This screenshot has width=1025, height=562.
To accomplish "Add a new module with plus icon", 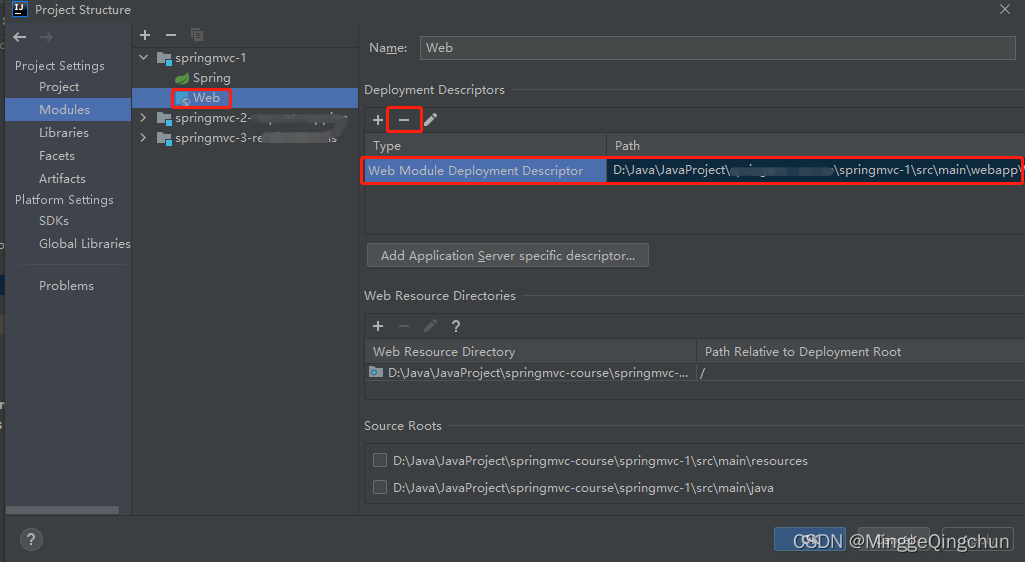I will tap(145, 35).
